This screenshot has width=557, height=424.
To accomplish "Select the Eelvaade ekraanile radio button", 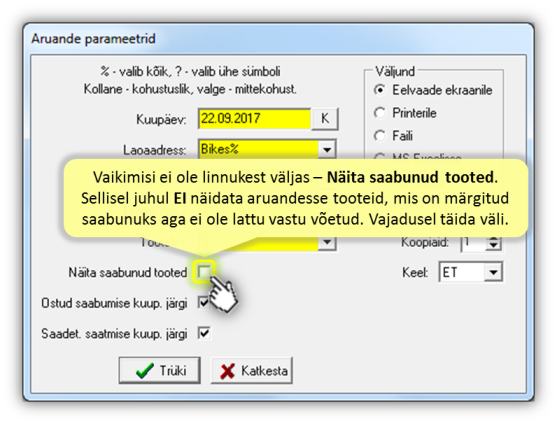I will (380, 90).
